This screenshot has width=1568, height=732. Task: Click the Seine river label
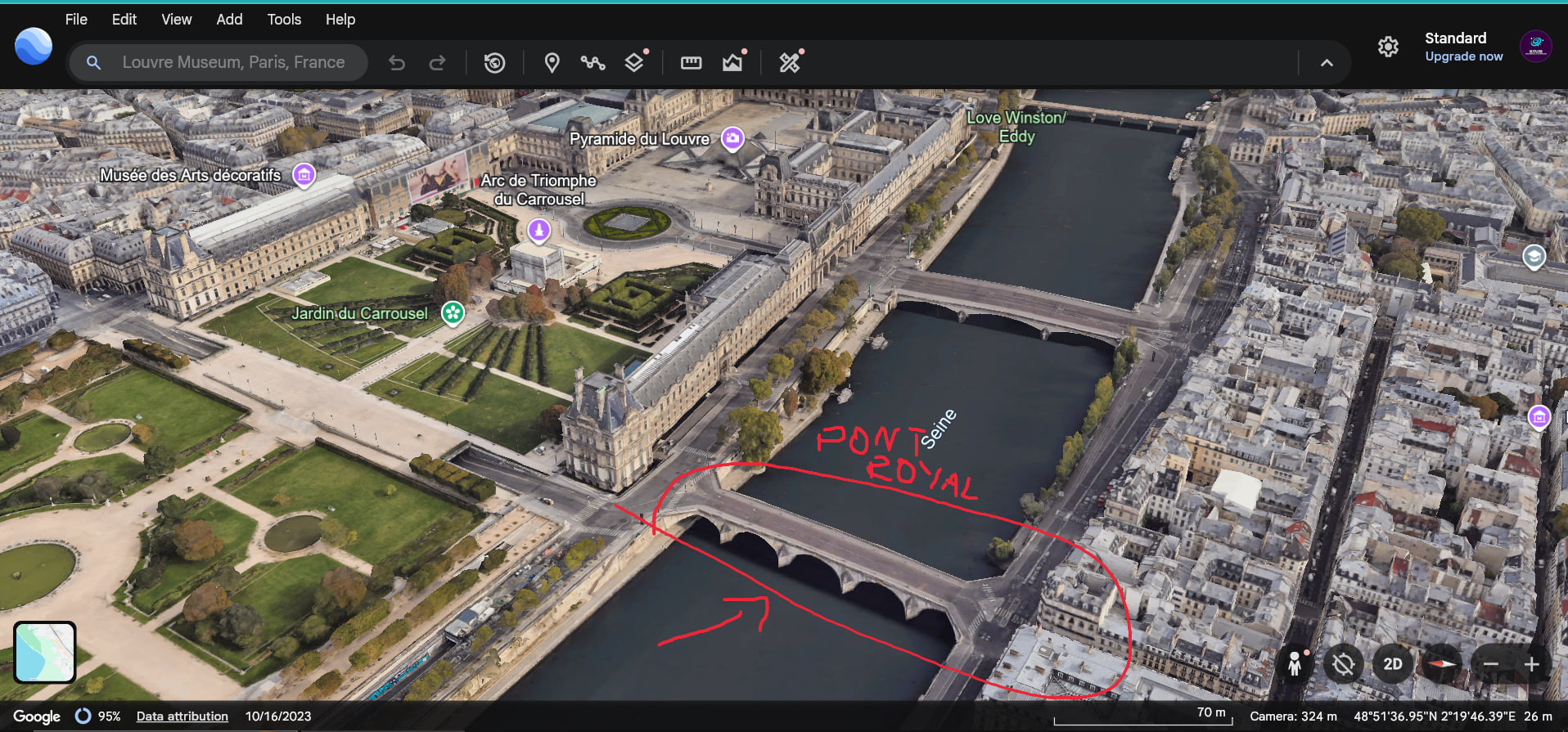click(x=938, y=429)
